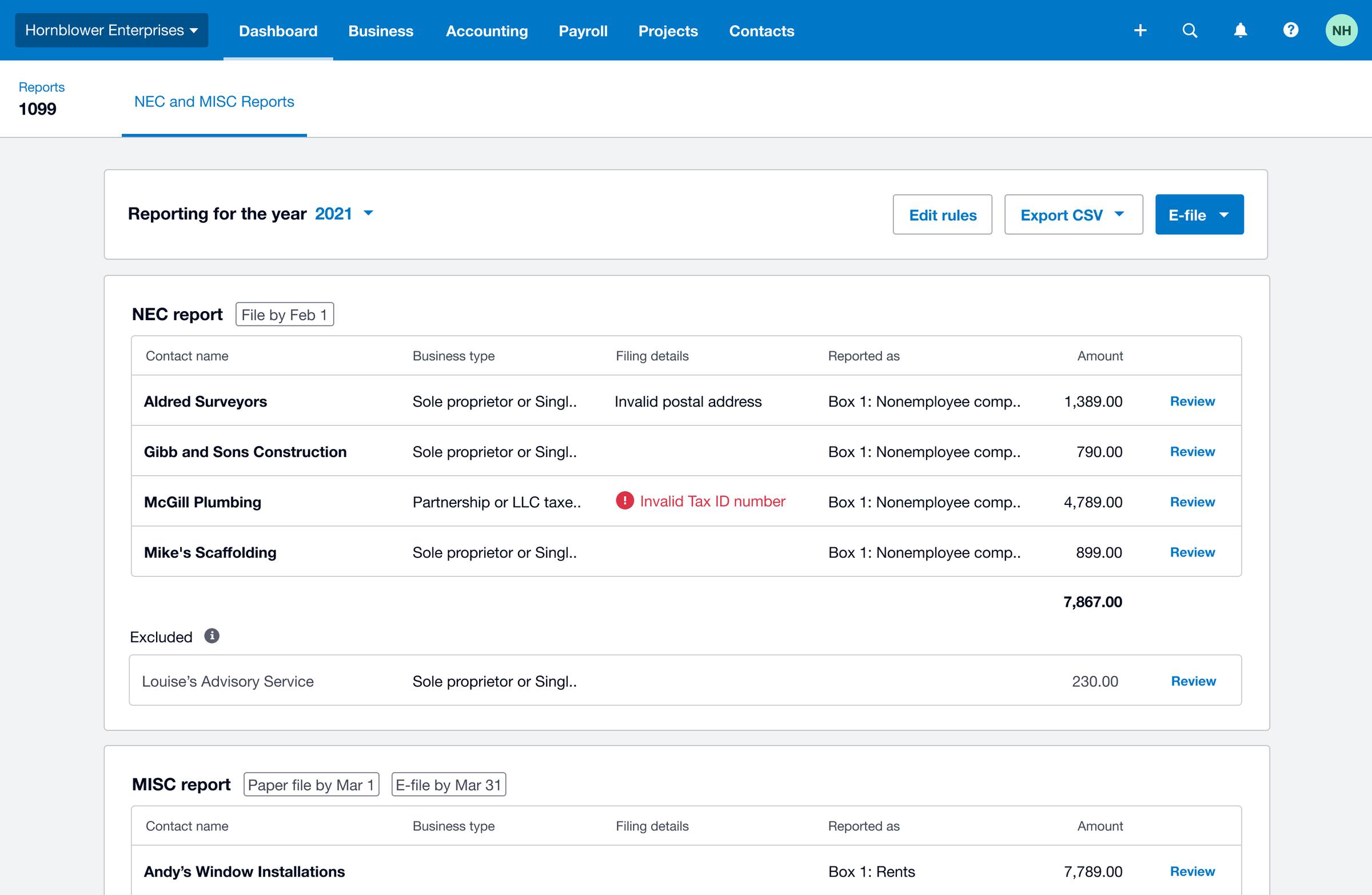
Task: Navigate to the Accounting menu
Action: [x=486, y=30]
